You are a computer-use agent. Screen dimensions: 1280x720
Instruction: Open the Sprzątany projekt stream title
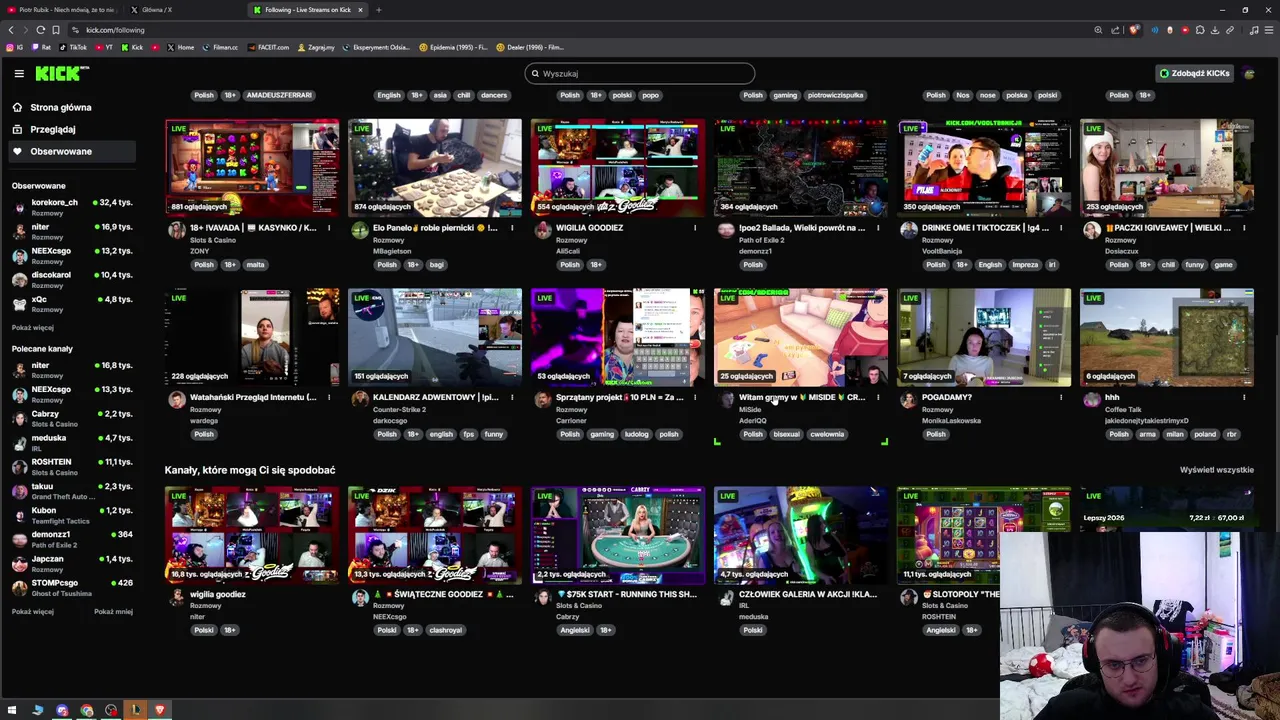[x=620, y=397]
